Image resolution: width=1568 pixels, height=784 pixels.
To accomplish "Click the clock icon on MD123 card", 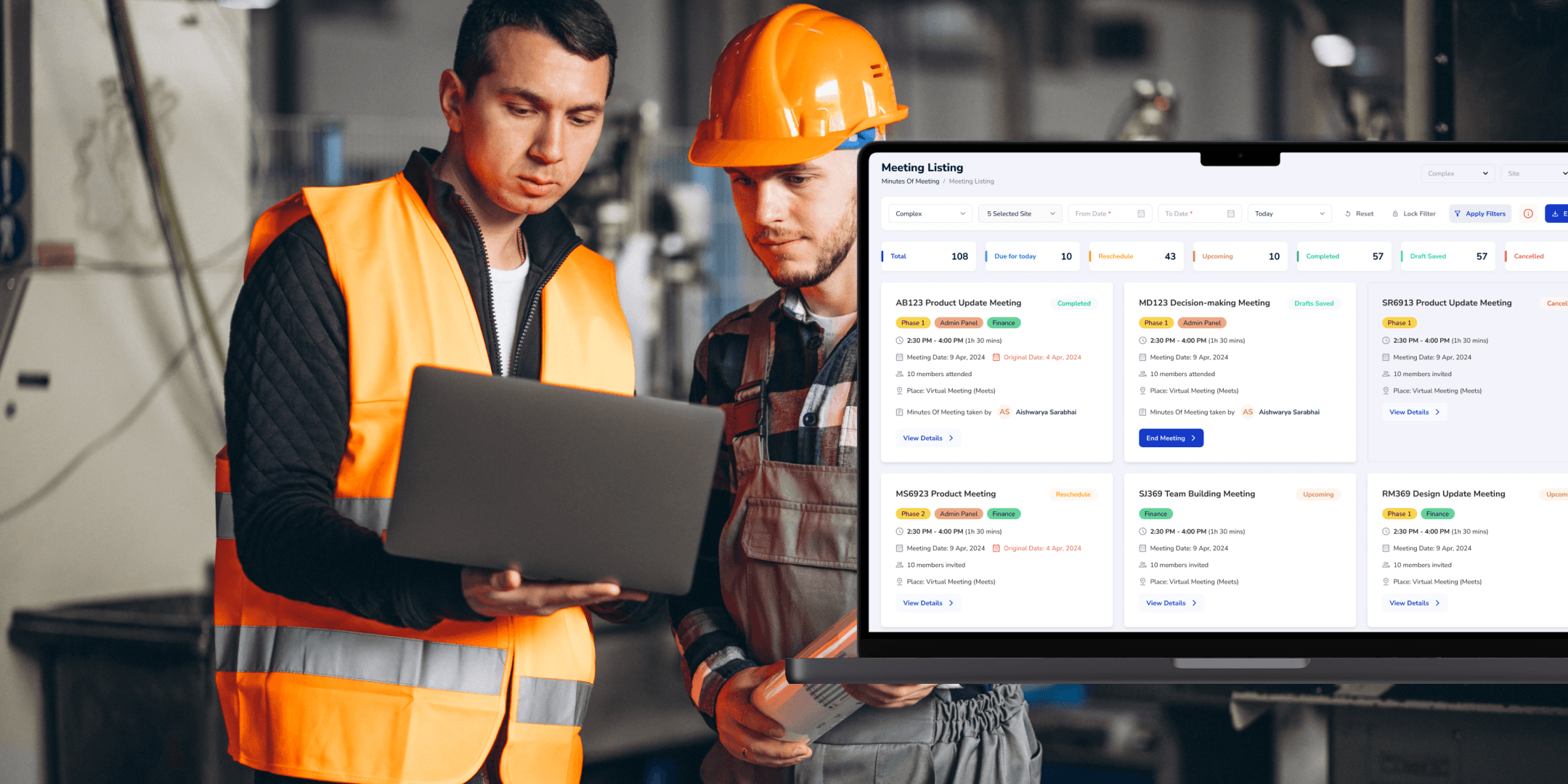I will click(1142, 340).
